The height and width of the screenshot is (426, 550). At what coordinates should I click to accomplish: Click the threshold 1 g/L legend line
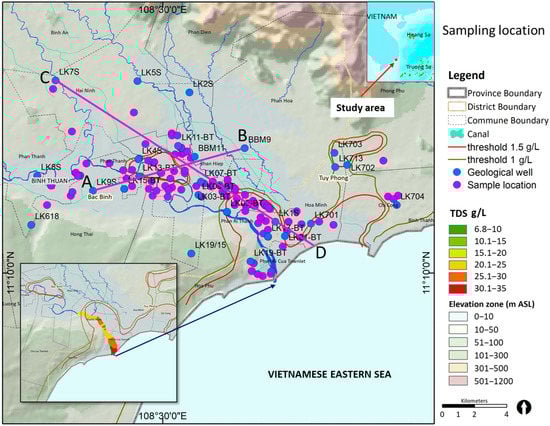457,160
